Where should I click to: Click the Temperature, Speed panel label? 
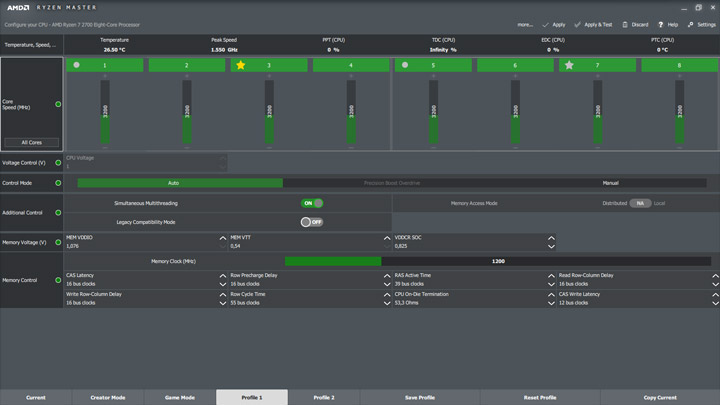(30, 45)
